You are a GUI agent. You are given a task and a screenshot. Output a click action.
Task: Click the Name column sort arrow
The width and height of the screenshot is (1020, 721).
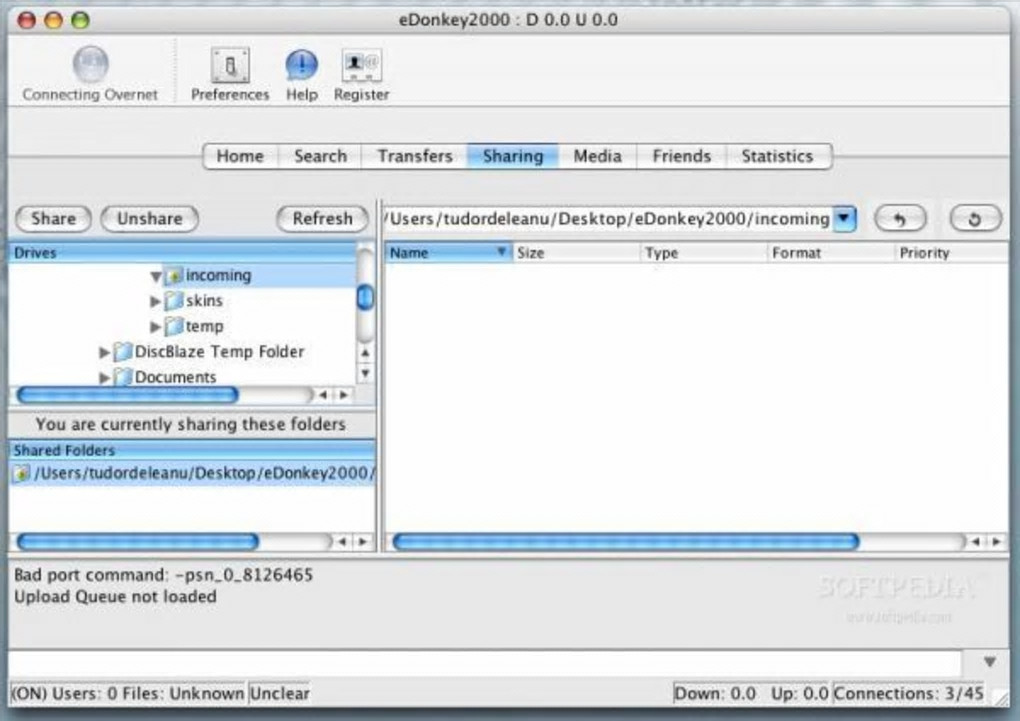click(502, 252)
